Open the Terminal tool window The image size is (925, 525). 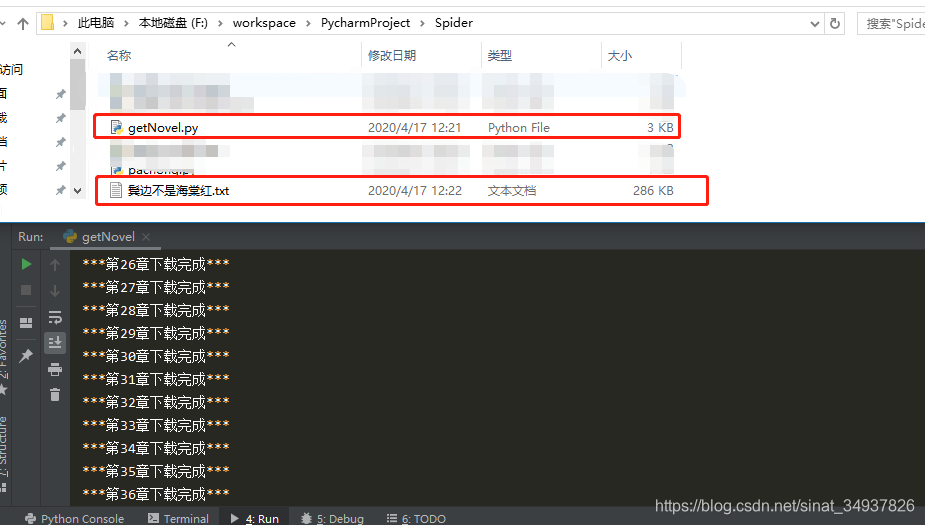pos(178,519)
